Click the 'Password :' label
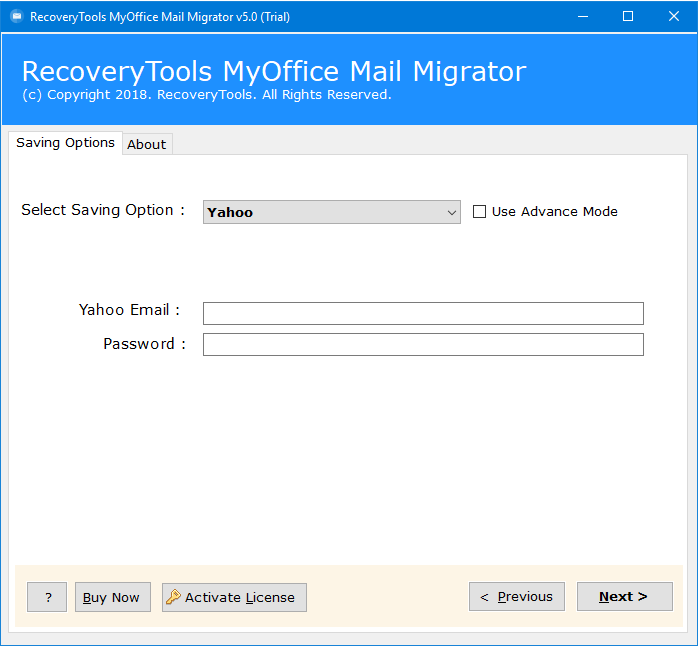The height and width of the screenshot is (647, 698). click(x=144, y=344)
